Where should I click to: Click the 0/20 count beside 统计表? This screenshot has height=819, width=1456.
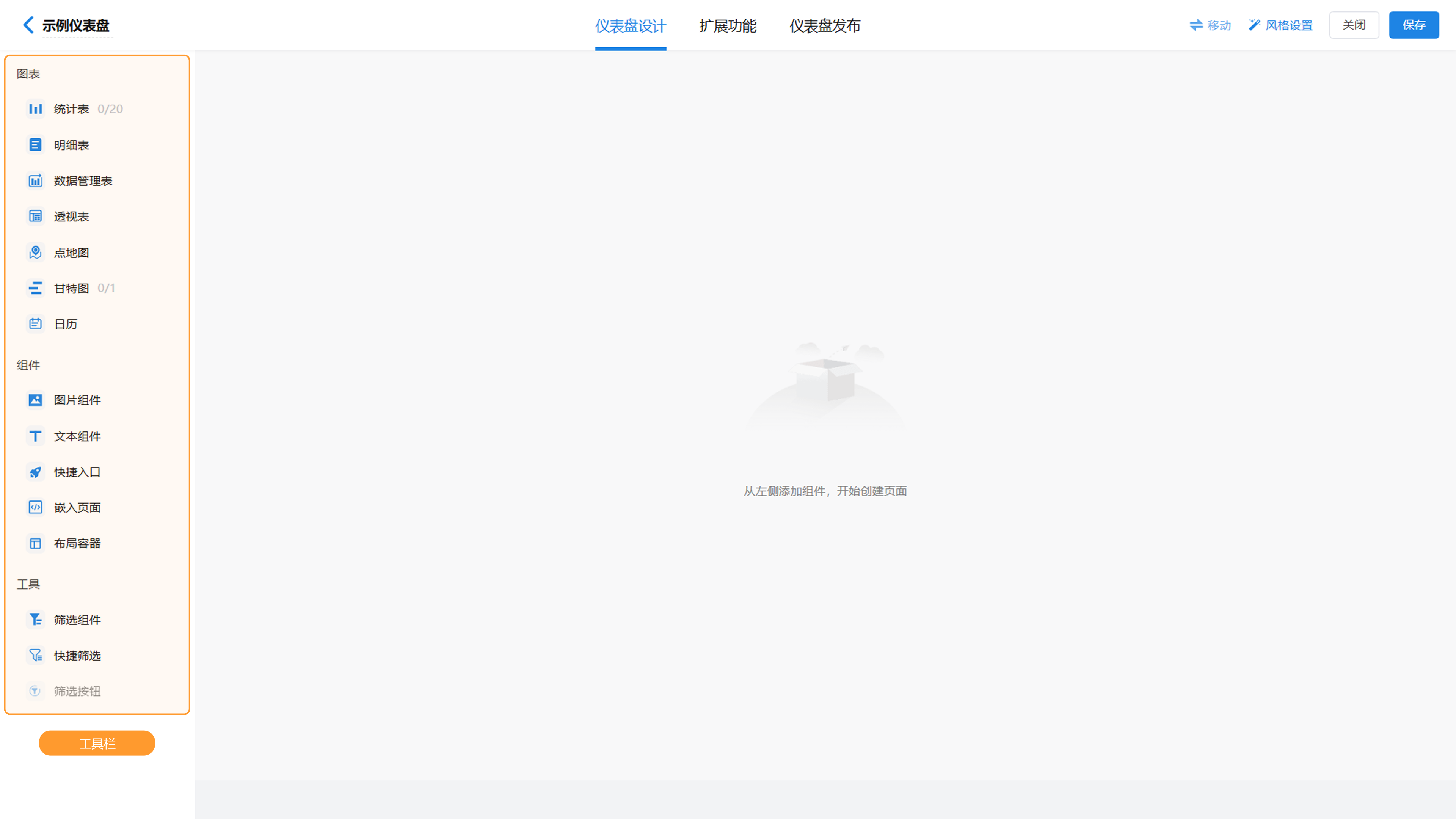pyautogui.click(x=110, y=108)
